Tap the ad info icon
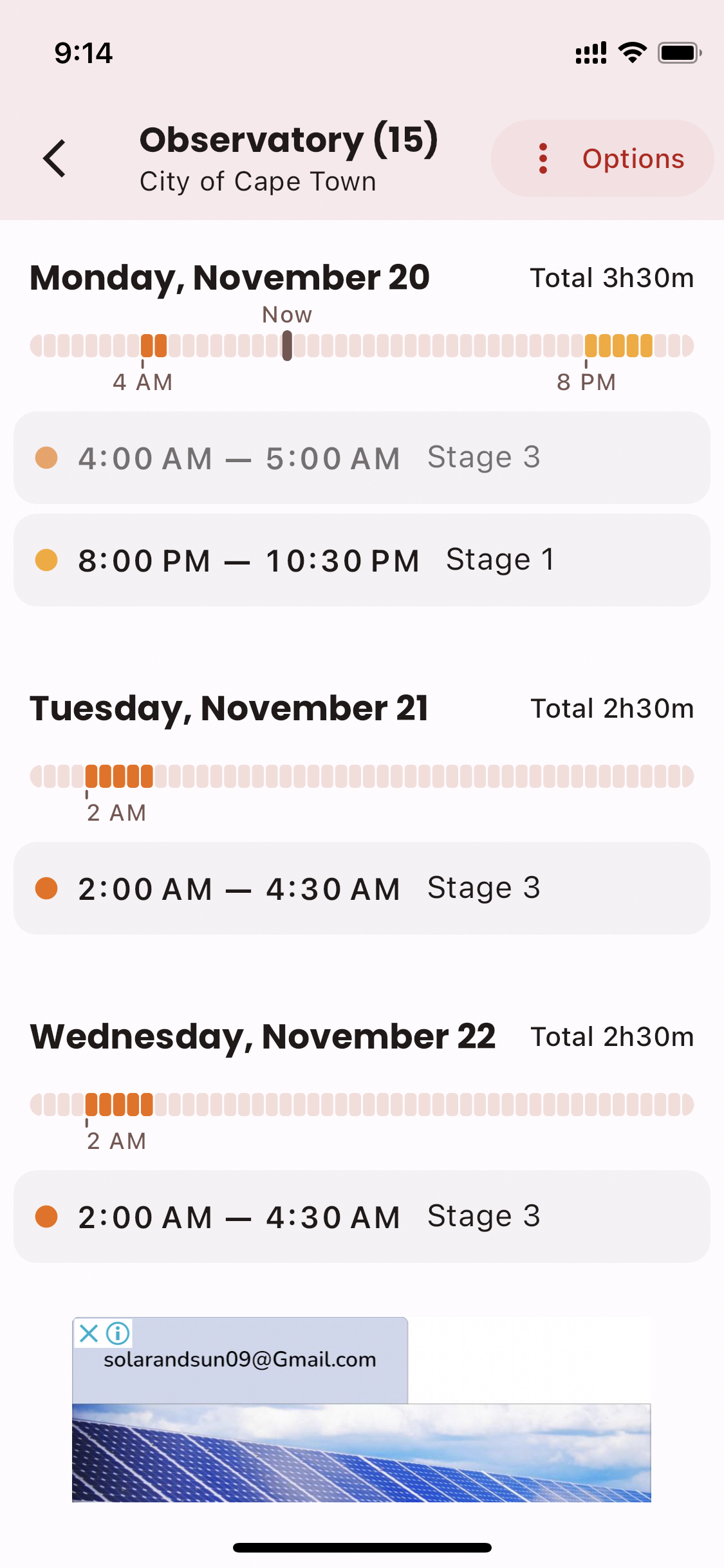 [118, 1333]
